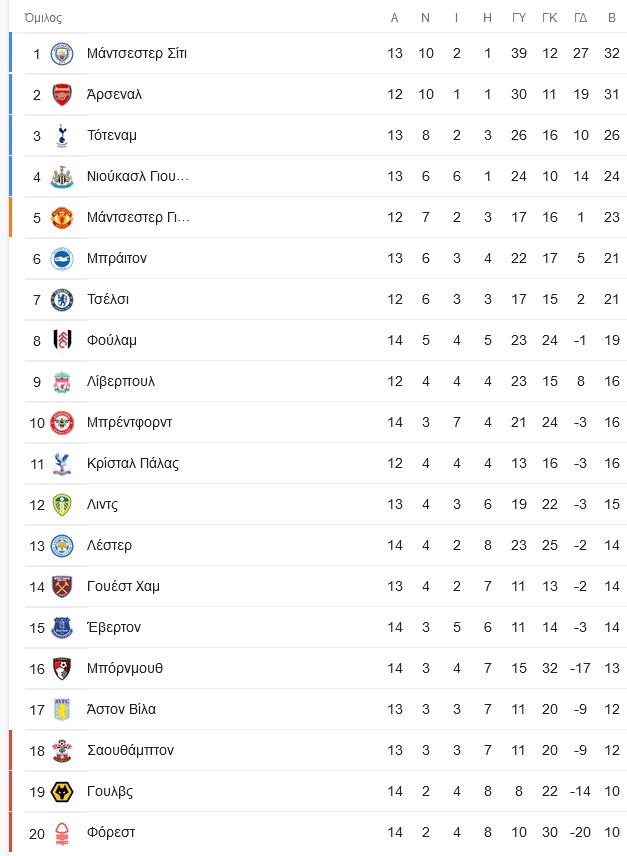Click the Όμιλος column header
Viewport: 627px width, 856px height.
(43, 18)
